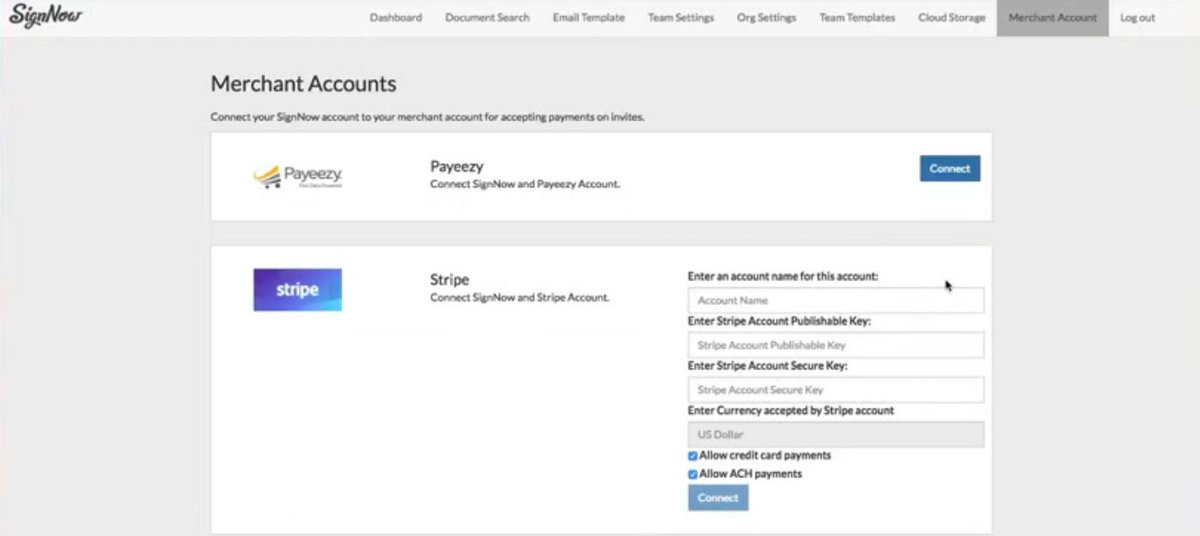Connect the Stripe account
The height and width of the screenshot is (536, 1200).
(718, 497)
